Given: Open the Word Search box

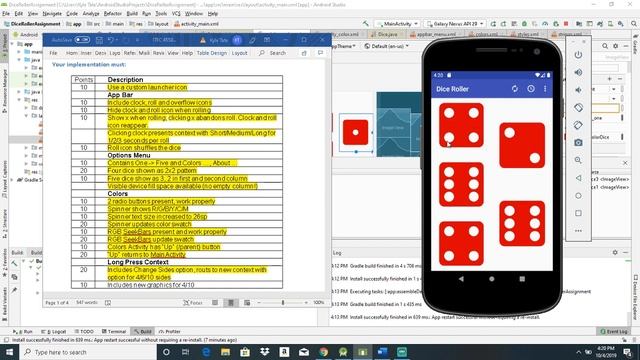Looking at the screenshot, I should (x=273, y=53).
